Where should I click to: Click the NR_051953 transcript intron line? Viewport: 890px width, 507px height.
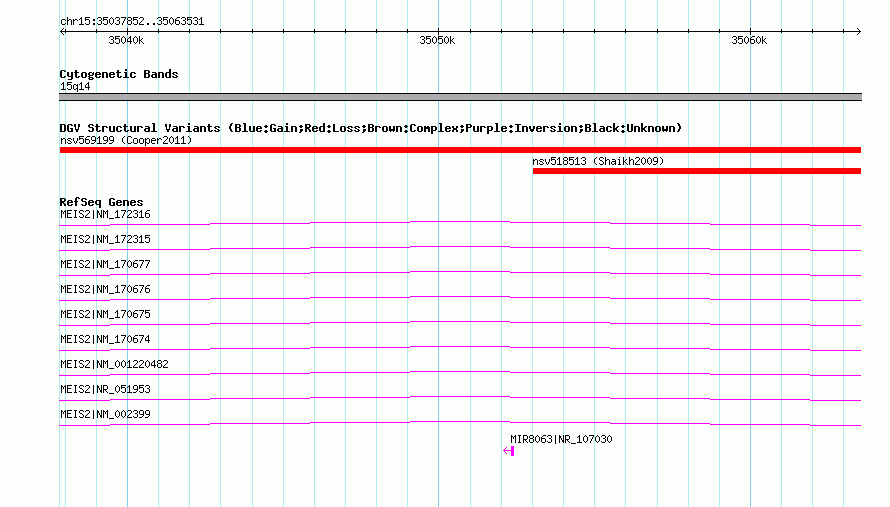pos(460,398)
